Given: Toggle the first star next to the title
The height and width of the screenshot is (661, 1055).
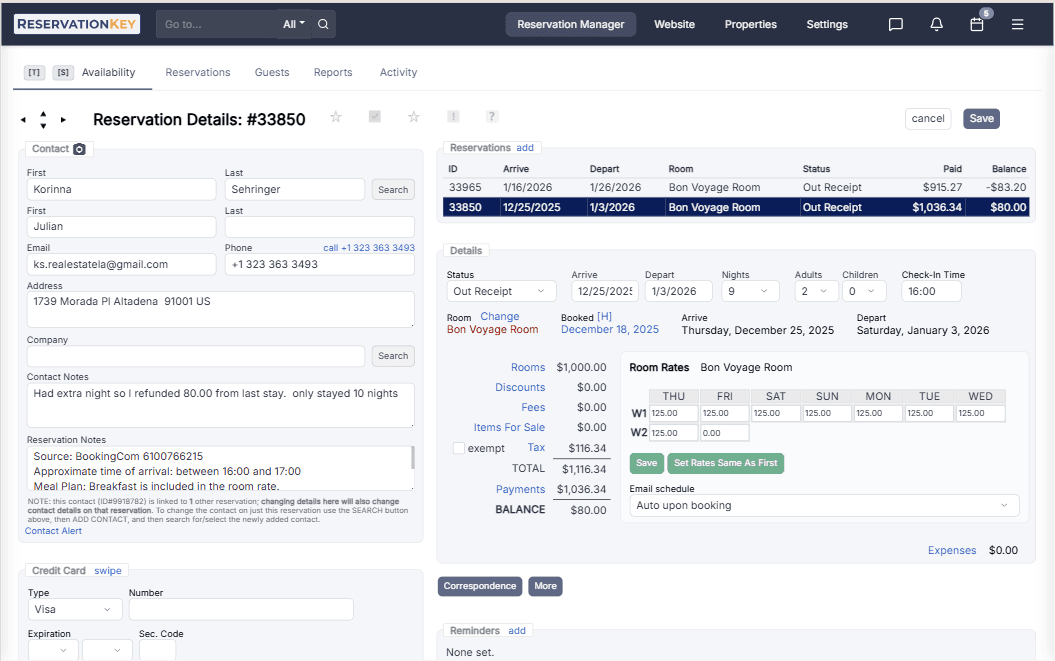Looking at the screenshot, I should 336,116.
